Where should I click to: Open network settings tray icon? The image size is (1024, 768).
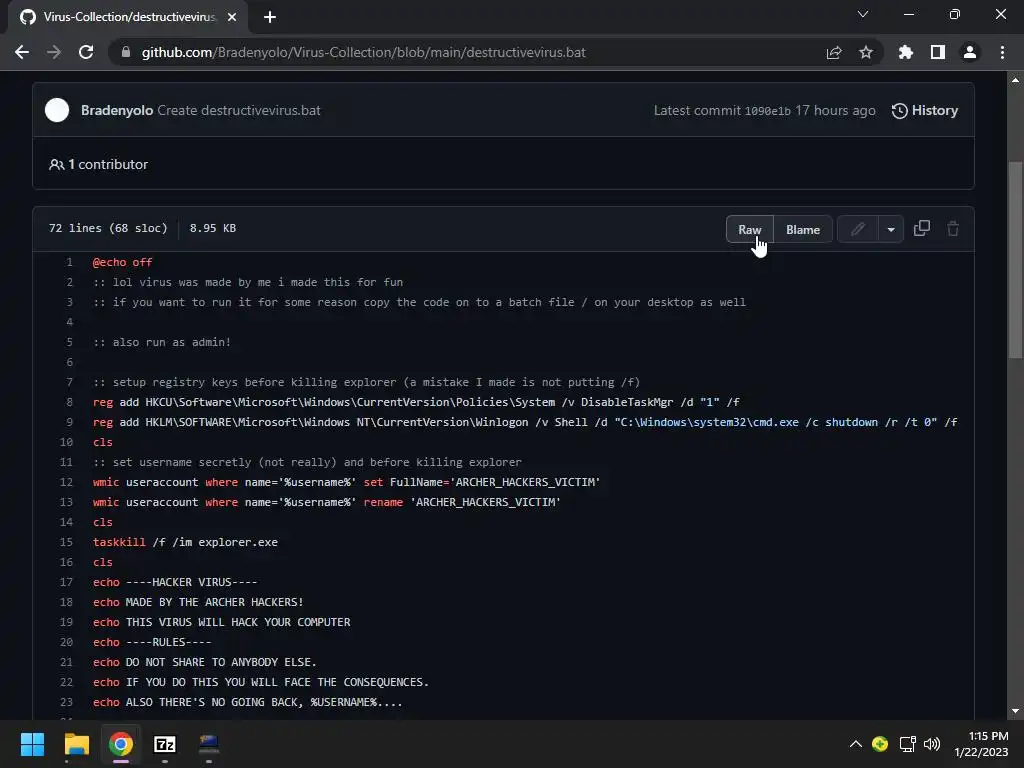click(x=907, y=744)
